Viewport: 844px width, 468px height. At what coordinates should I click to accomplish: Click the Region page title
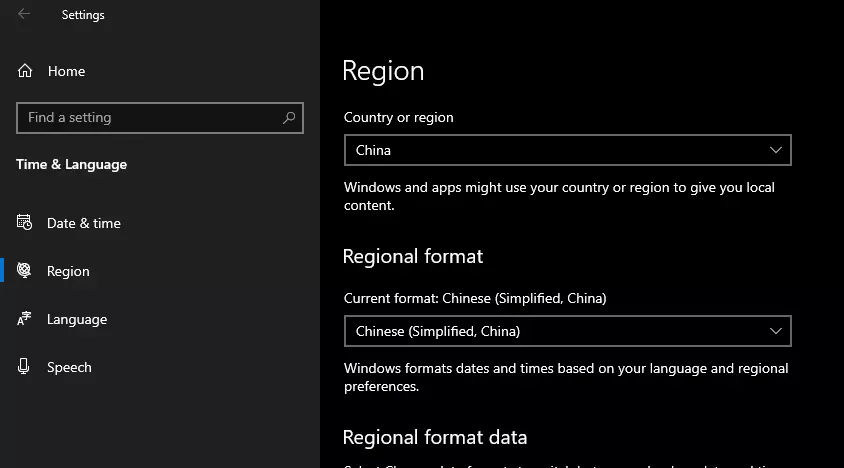click(x=383, y=71)
